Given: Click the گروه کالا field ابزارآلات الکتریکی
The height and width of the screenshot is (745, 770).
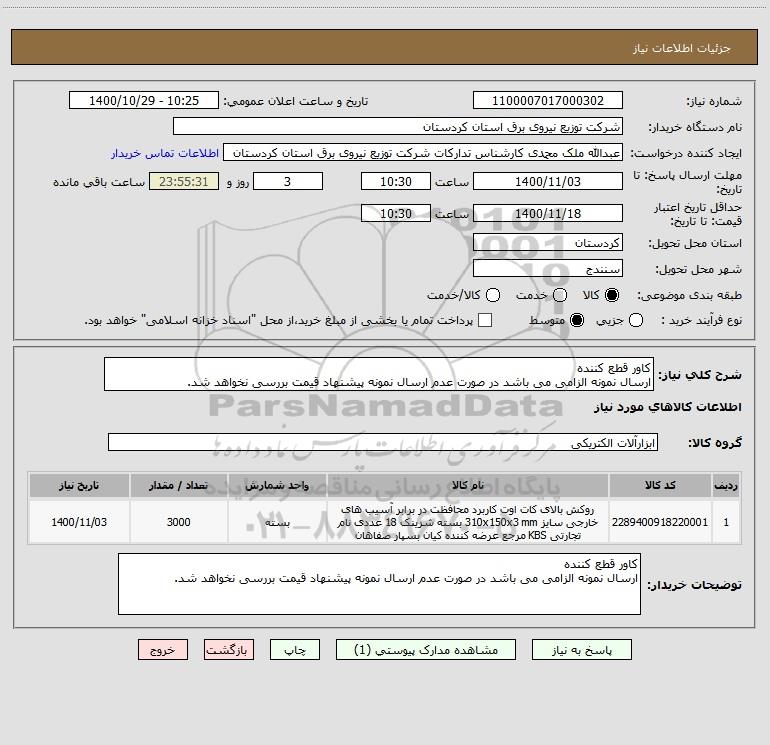Looking at the screenshot, I should 383,442.
